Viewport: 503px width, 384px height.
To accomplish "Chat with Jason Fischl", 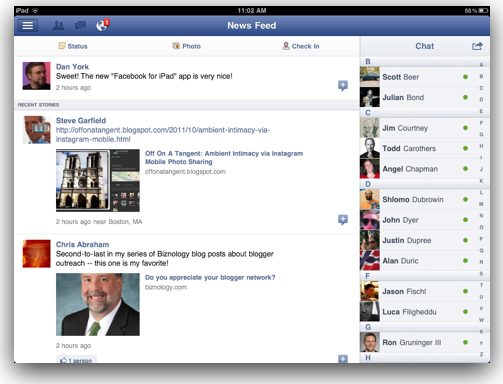I will point(419,291).
